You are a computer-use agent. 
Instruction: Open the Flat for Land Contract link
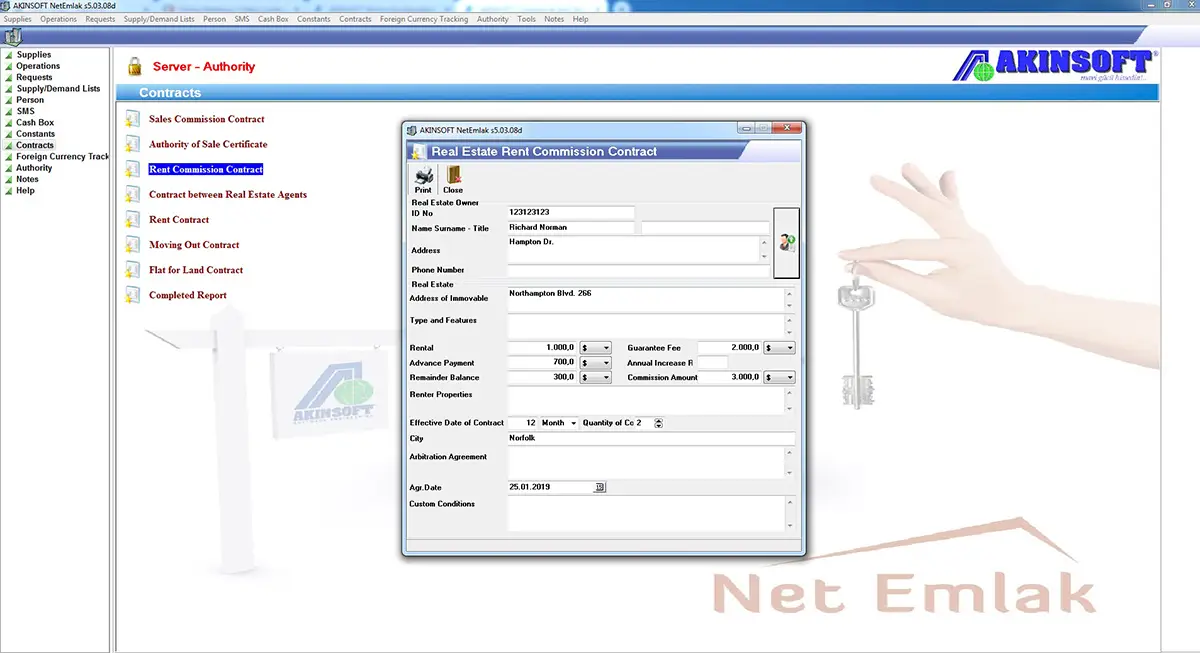click(x=196, y=270)
